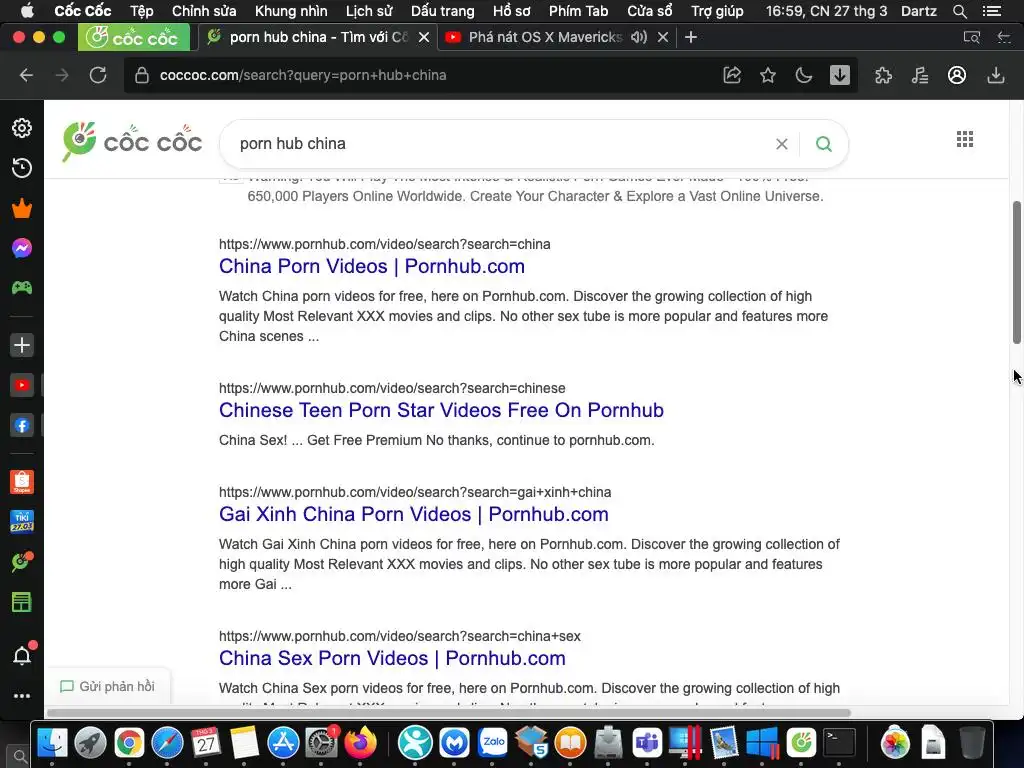The width and height of the screenshot is (1024, 768).
Task: Open sidebar settings gear icon
Action: pyautogui.click(x=22, y=128)
